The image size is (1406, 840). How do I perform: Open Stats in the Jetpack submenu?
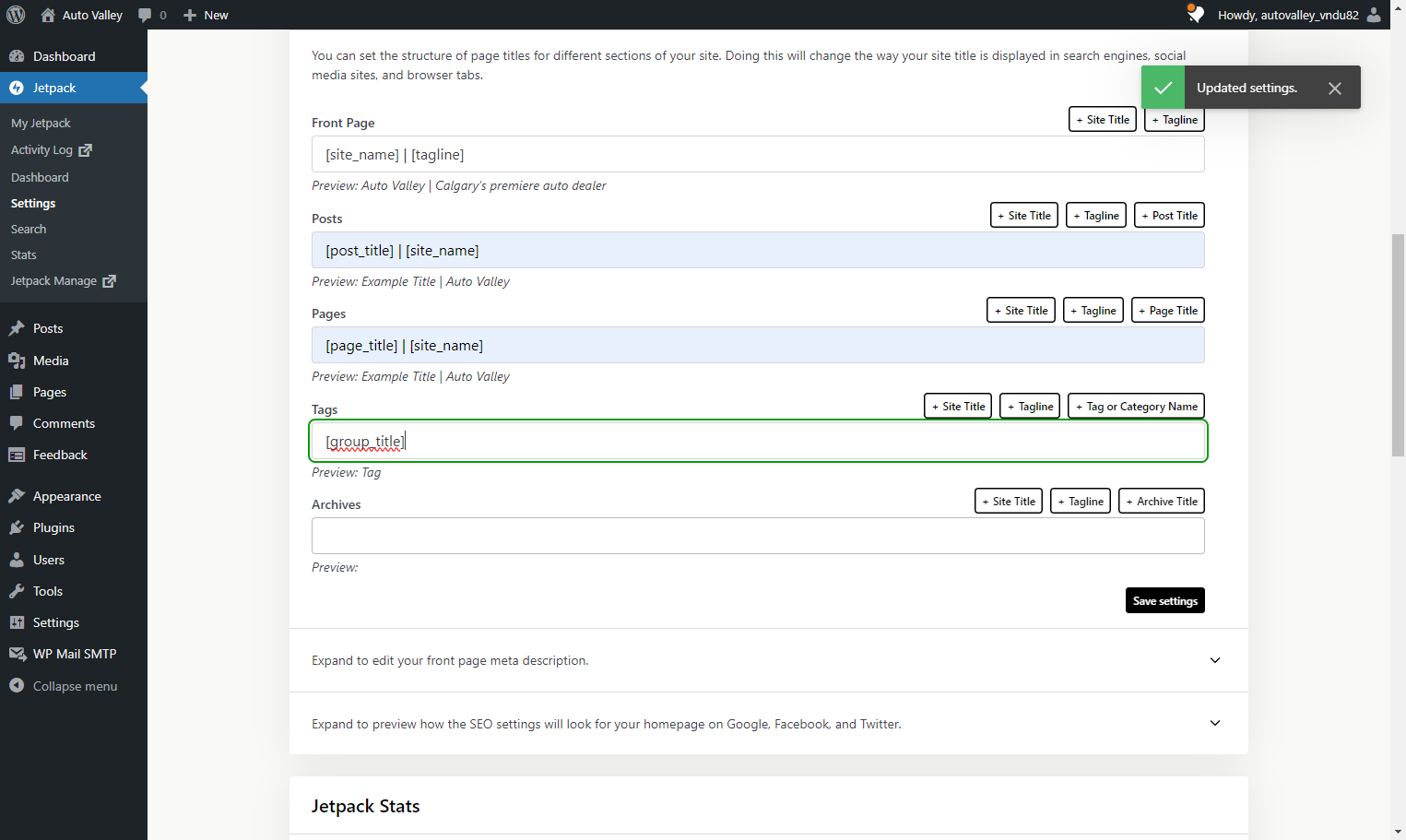24,254
